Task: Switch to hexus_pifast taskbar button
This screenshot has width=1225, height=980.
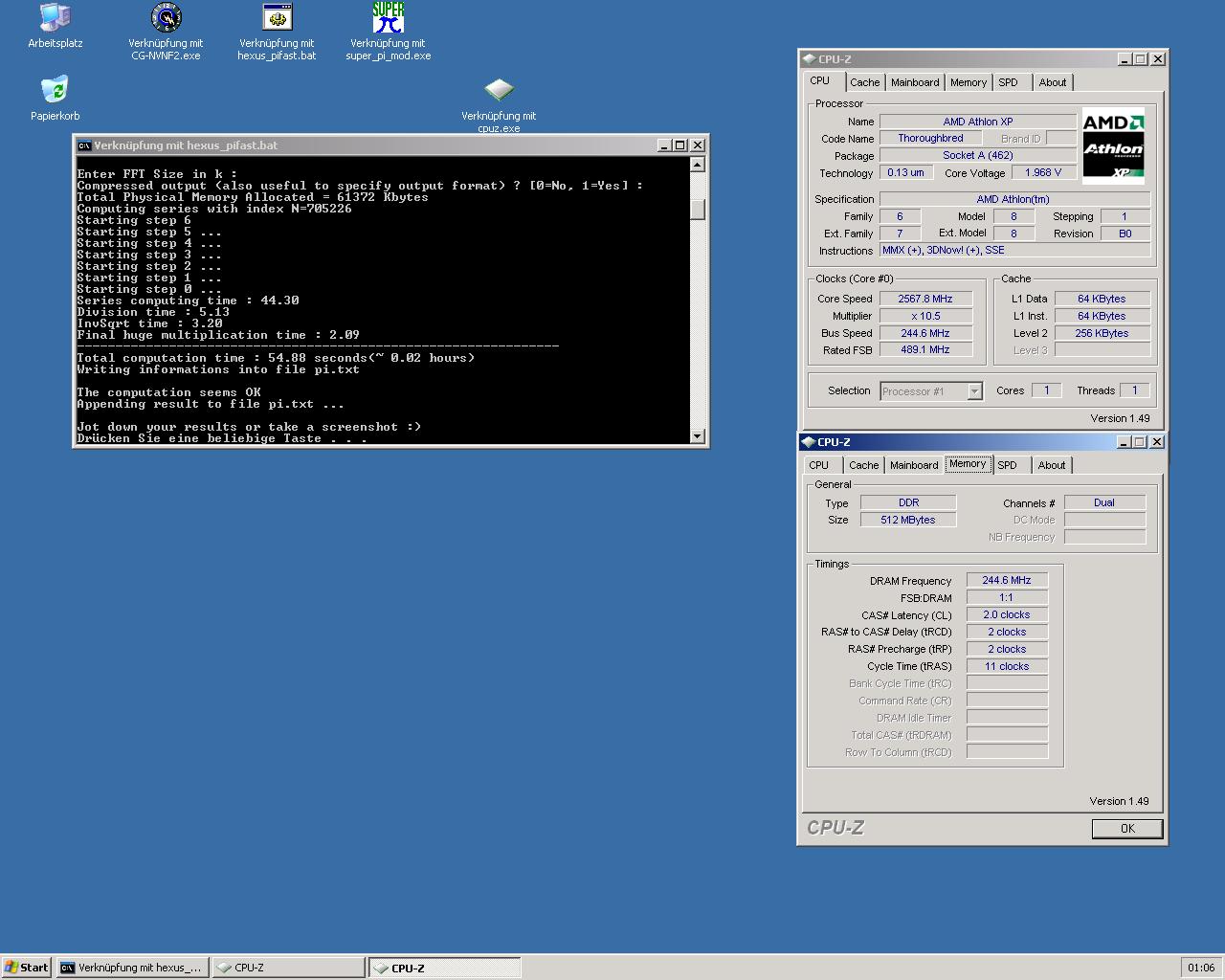Action: [x=132, y=968]
